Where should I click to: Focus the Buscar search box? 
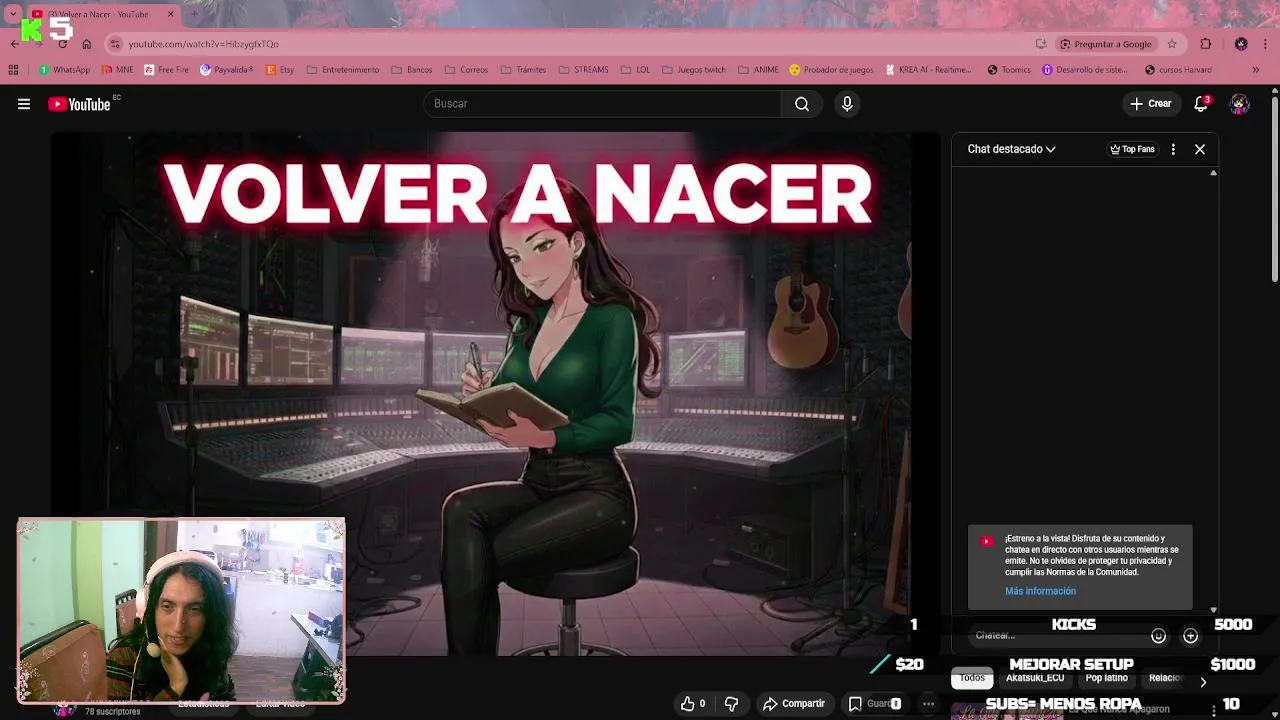pyautogui.click(x=603, y=104)
